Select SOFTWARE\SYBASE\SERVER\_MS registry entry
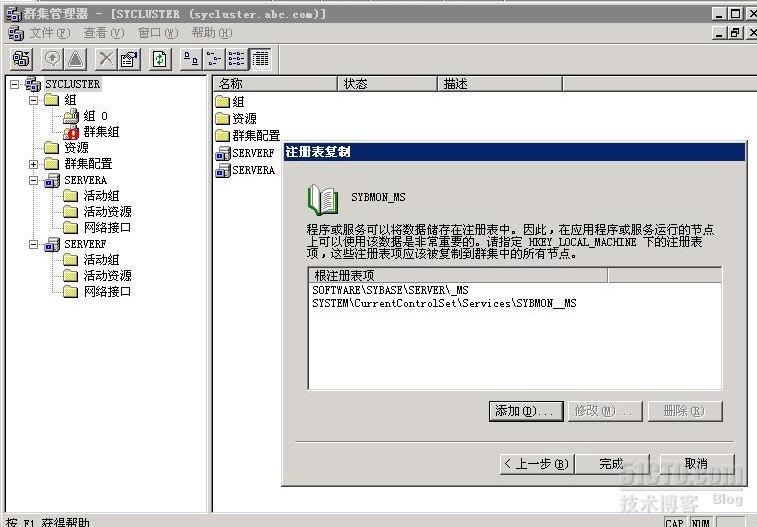 [390, 290]
